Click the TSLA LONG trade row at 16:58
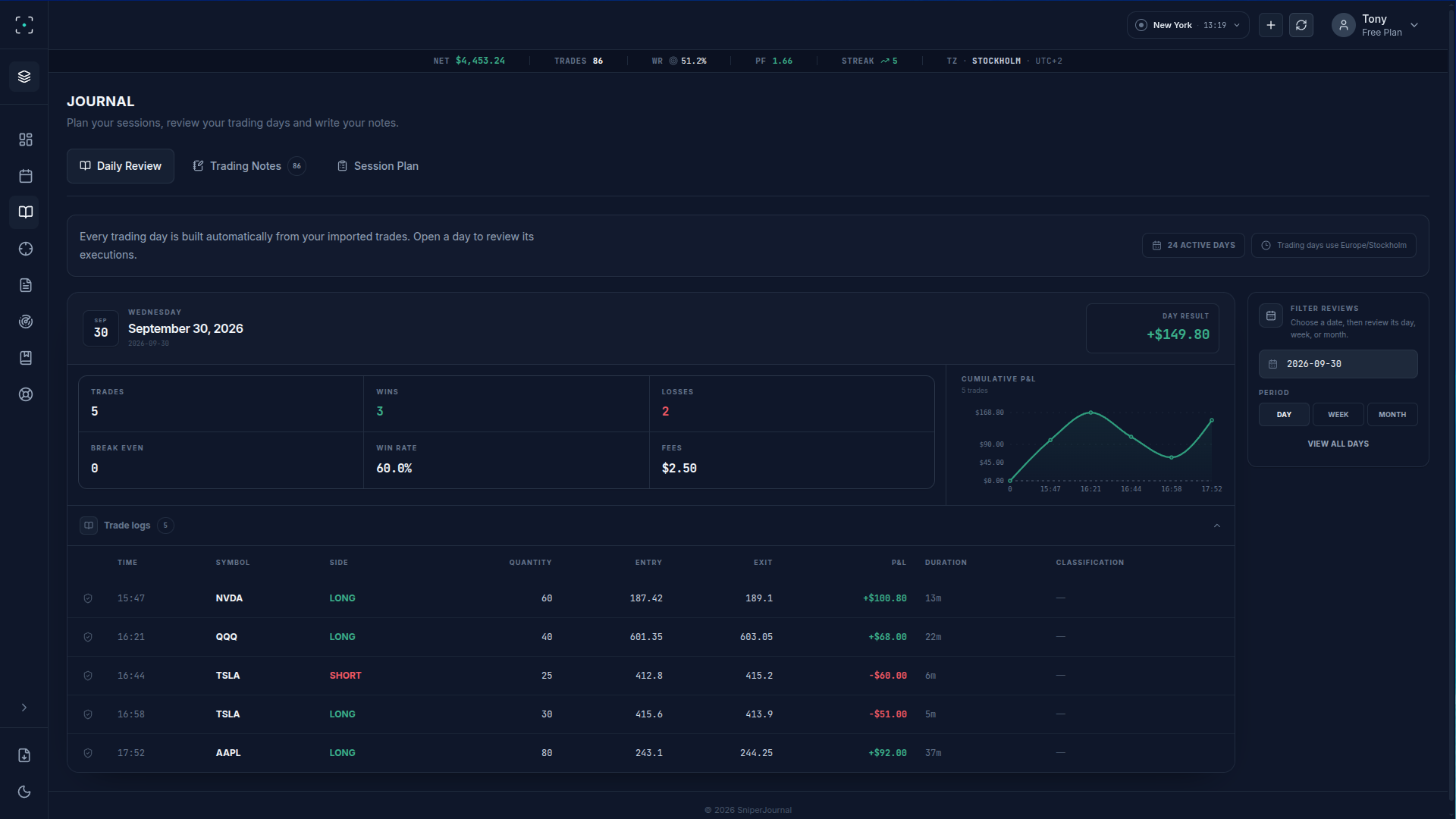Image resolution: width=1456 pixels, height=819 pixels. point(651,714)
